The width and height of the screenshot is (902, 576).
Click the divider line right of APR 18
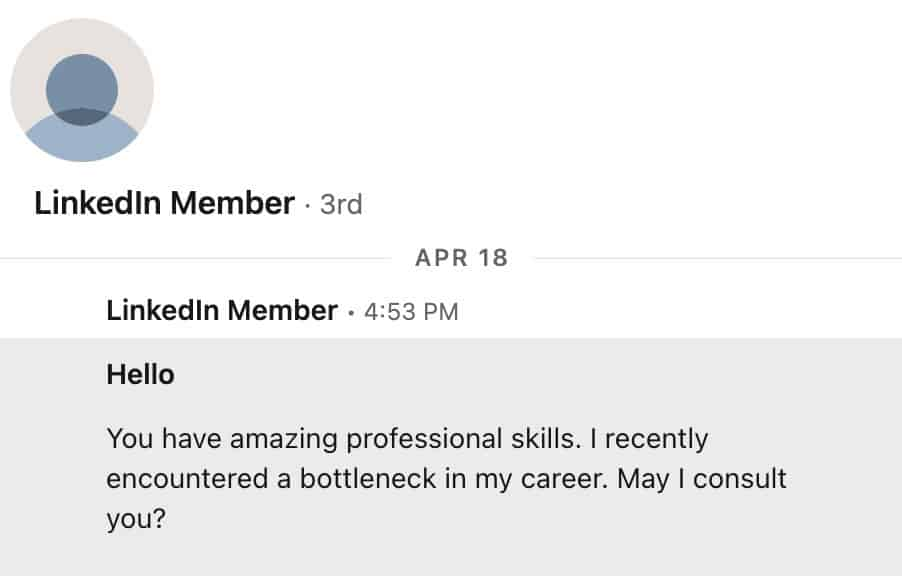pos(715,258)
